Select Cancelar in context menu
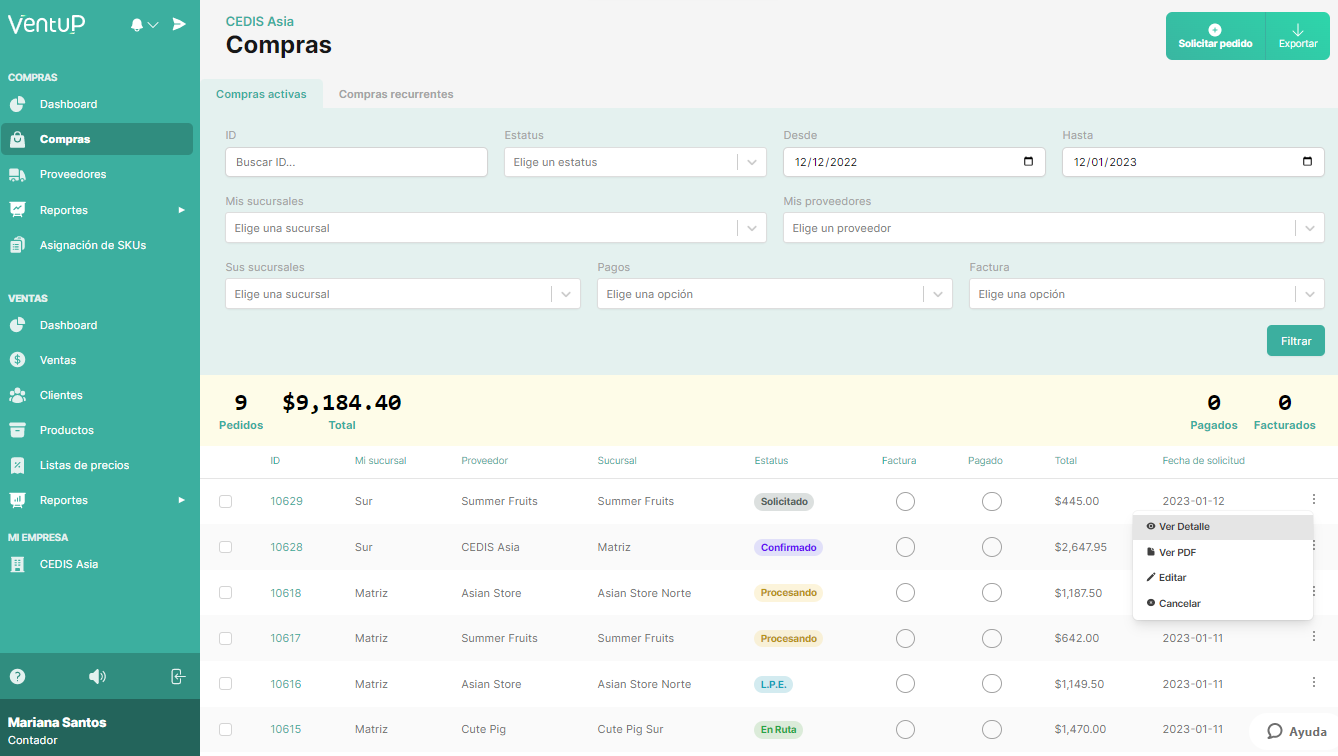This screenshot has width=1338, height=756. pyautogui.click(x=1222, y=604)
